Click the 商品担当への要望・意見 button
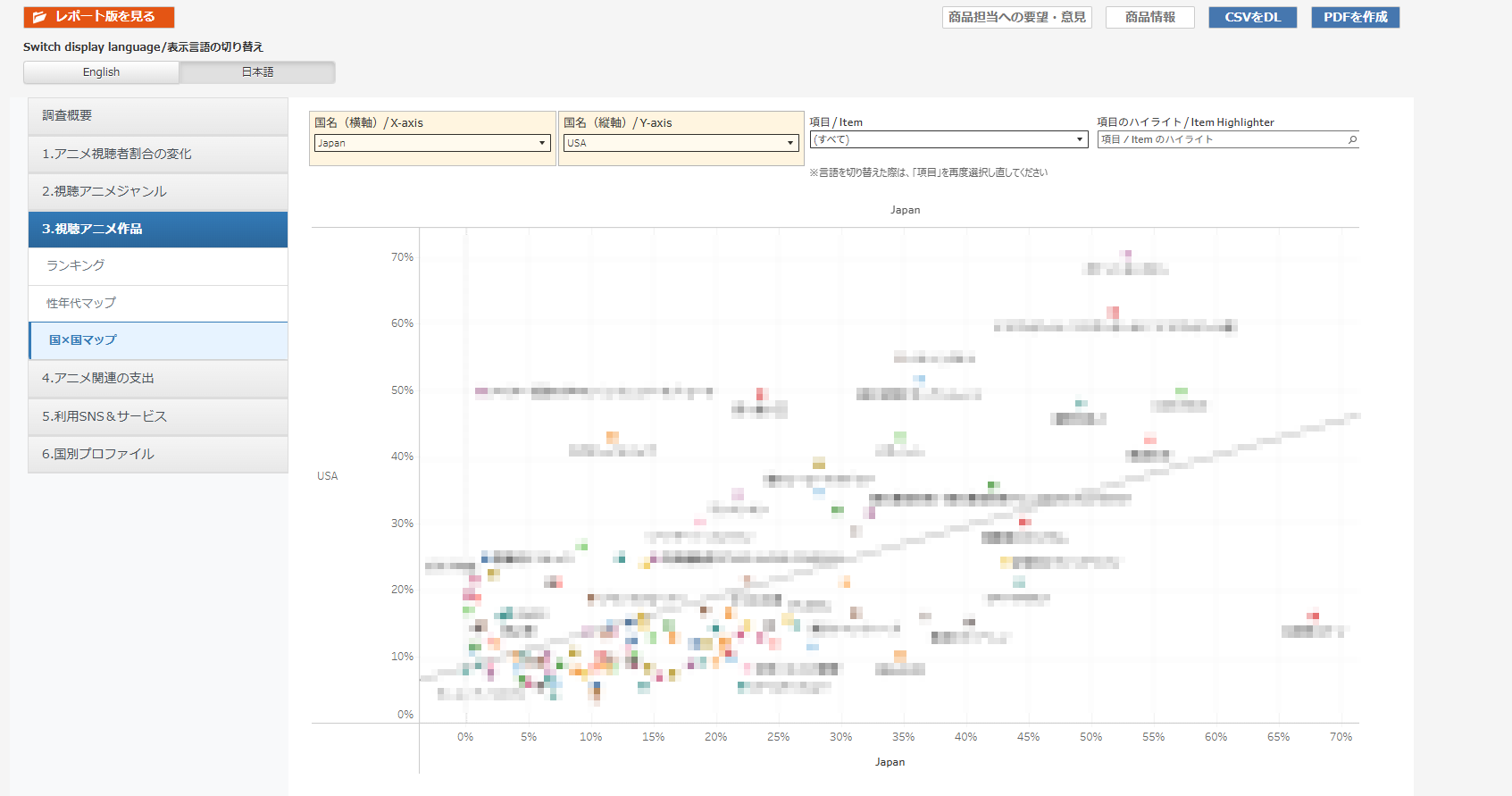This screenshot has width=1512, height=796. 1016,17
